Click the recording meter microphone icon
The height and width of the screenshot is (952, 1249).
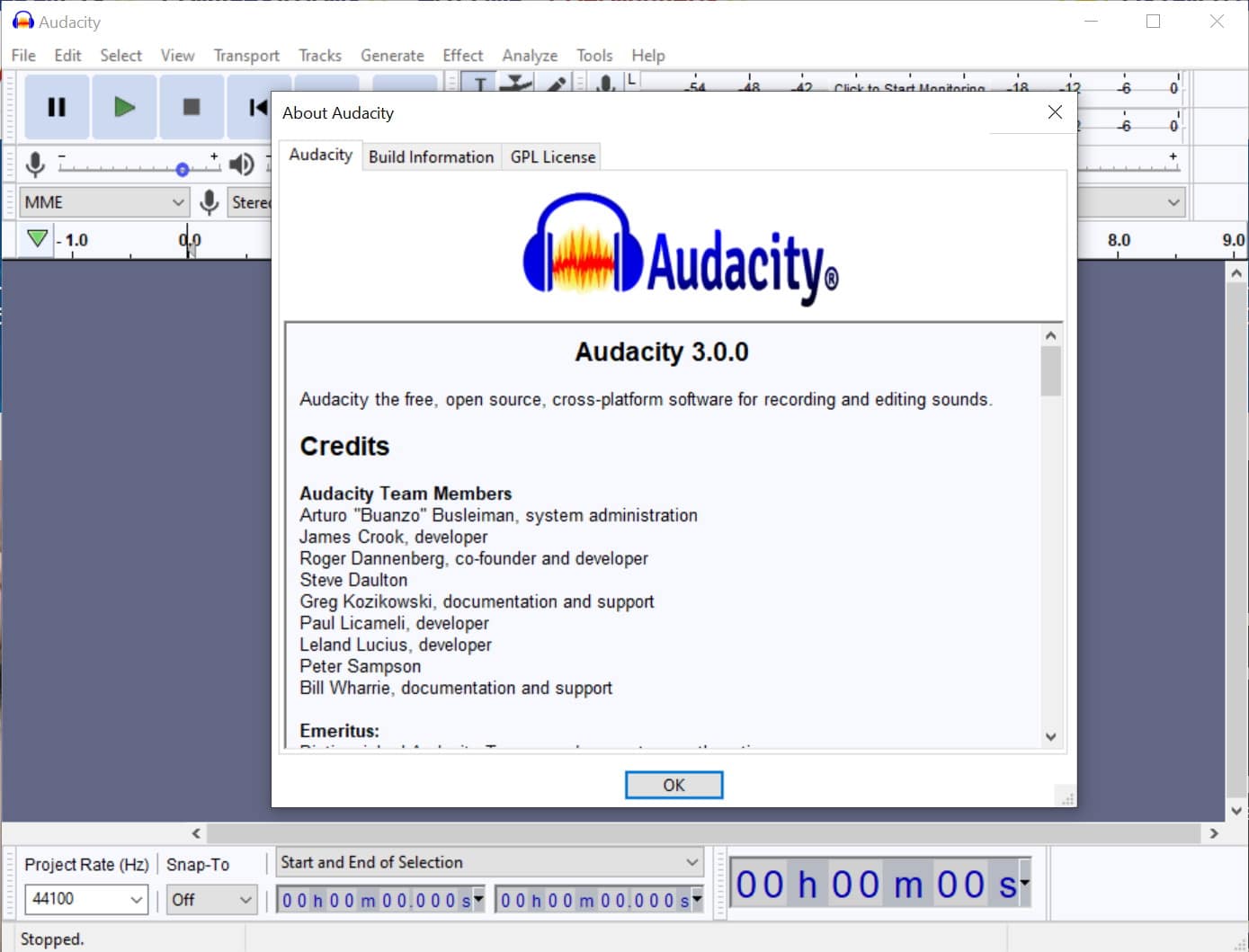[x=606, y=85]
